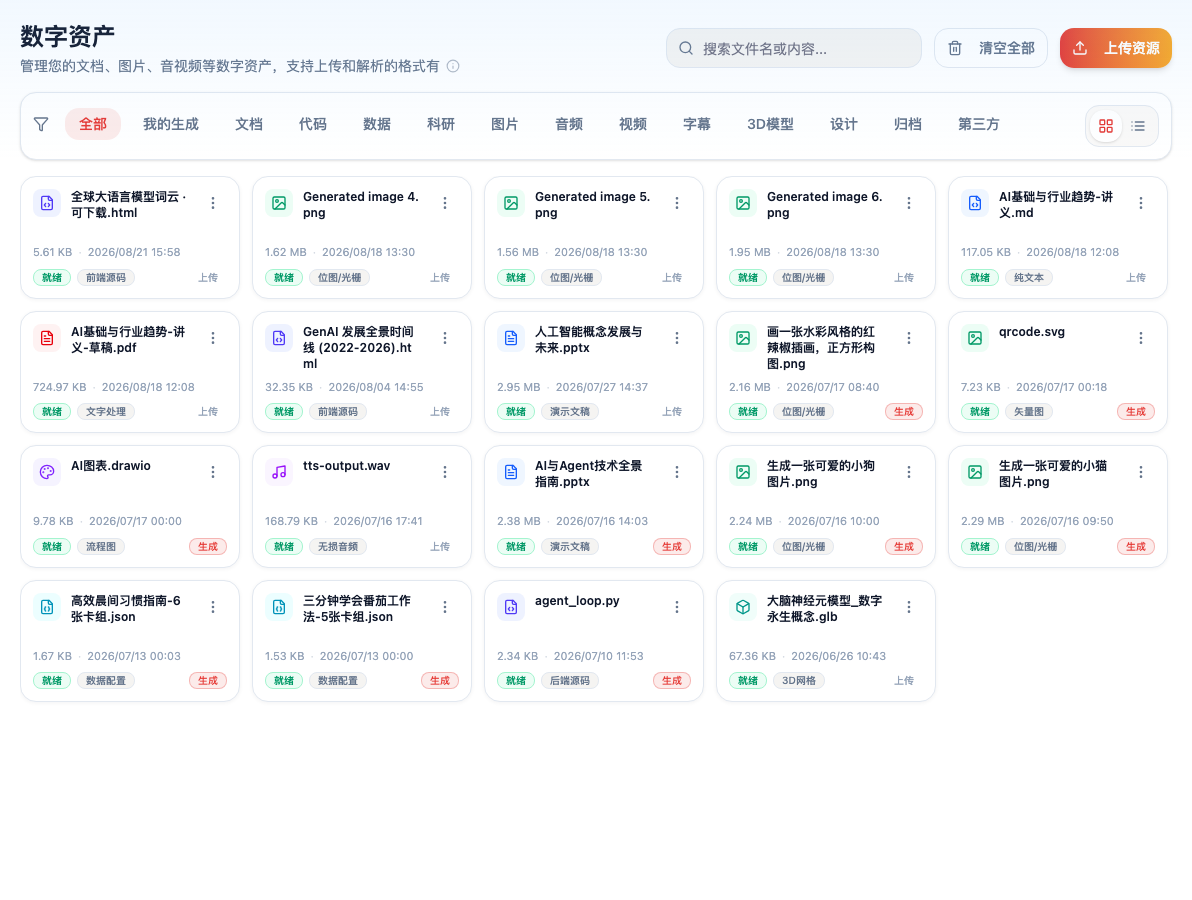Click the 清空全部 button

991,49
